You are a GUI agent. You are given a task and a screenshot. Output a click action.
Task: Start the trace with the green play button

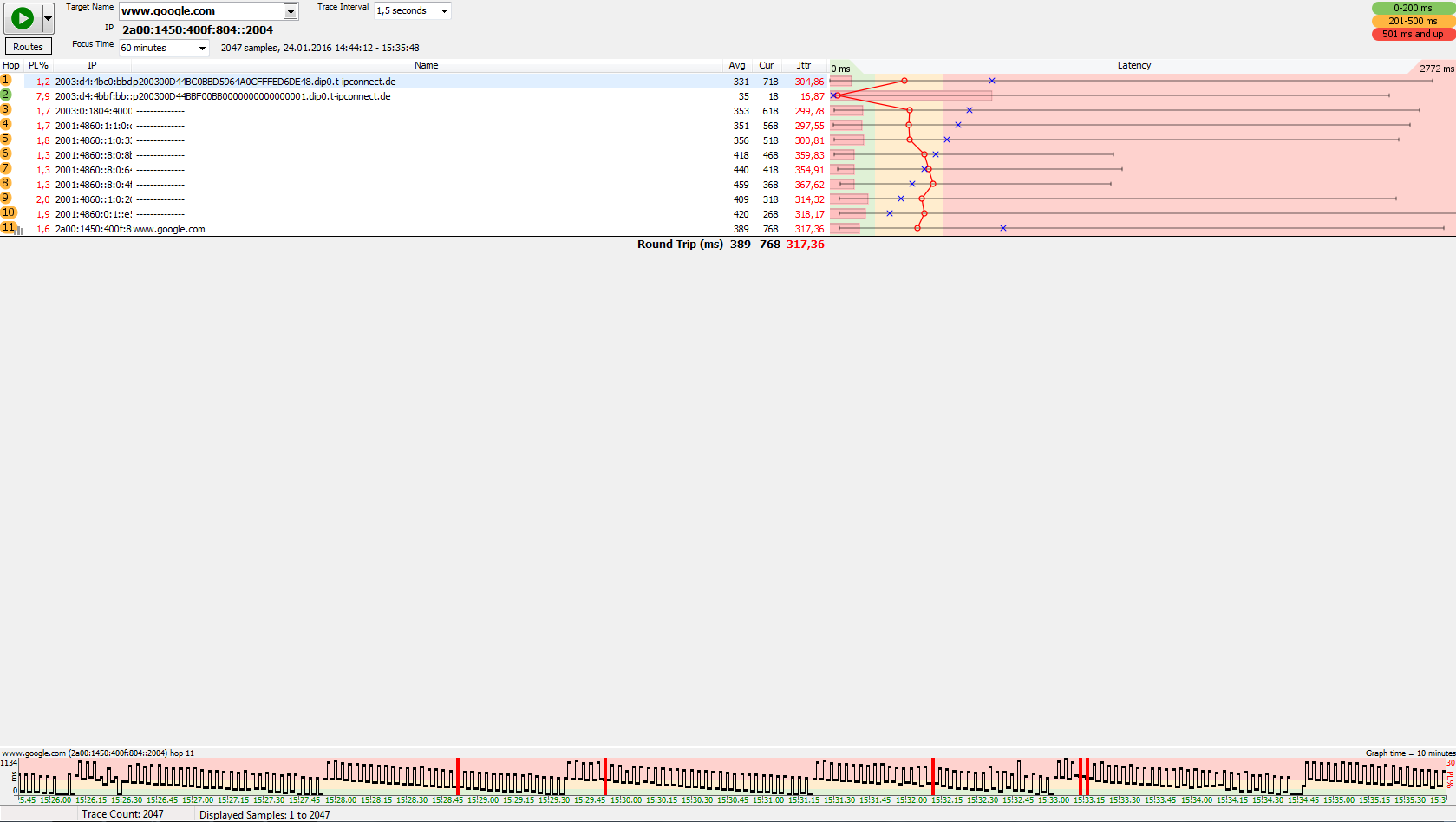23,18
